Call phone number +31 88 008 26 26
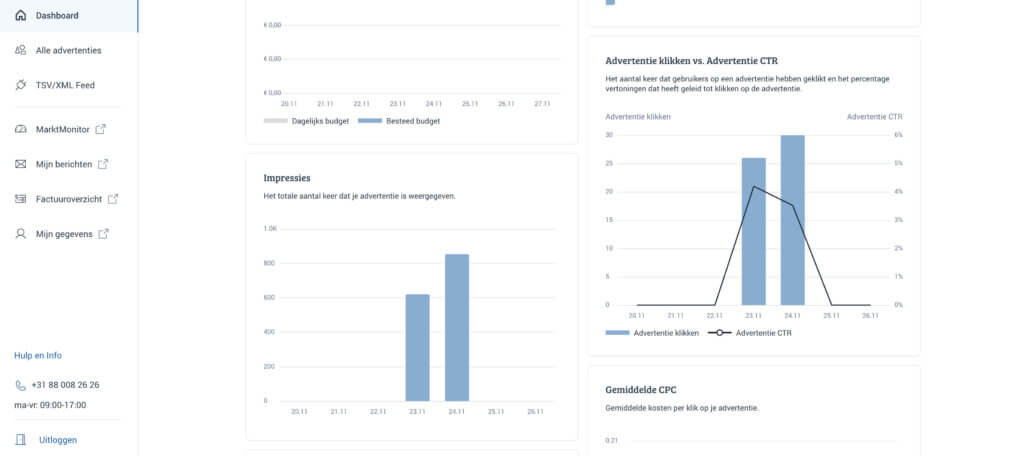The image size is (1024, 456). (65, 385)
